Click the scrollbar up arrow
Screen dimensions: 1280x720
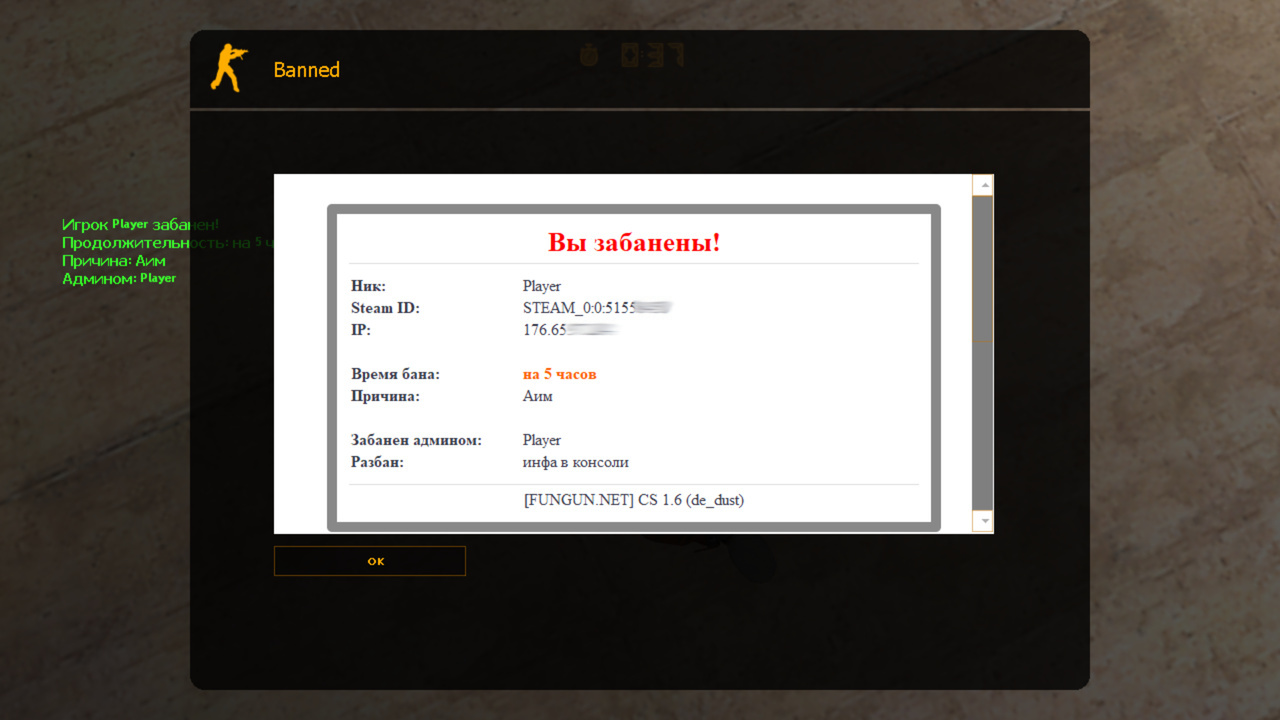(x=981, y=183)
